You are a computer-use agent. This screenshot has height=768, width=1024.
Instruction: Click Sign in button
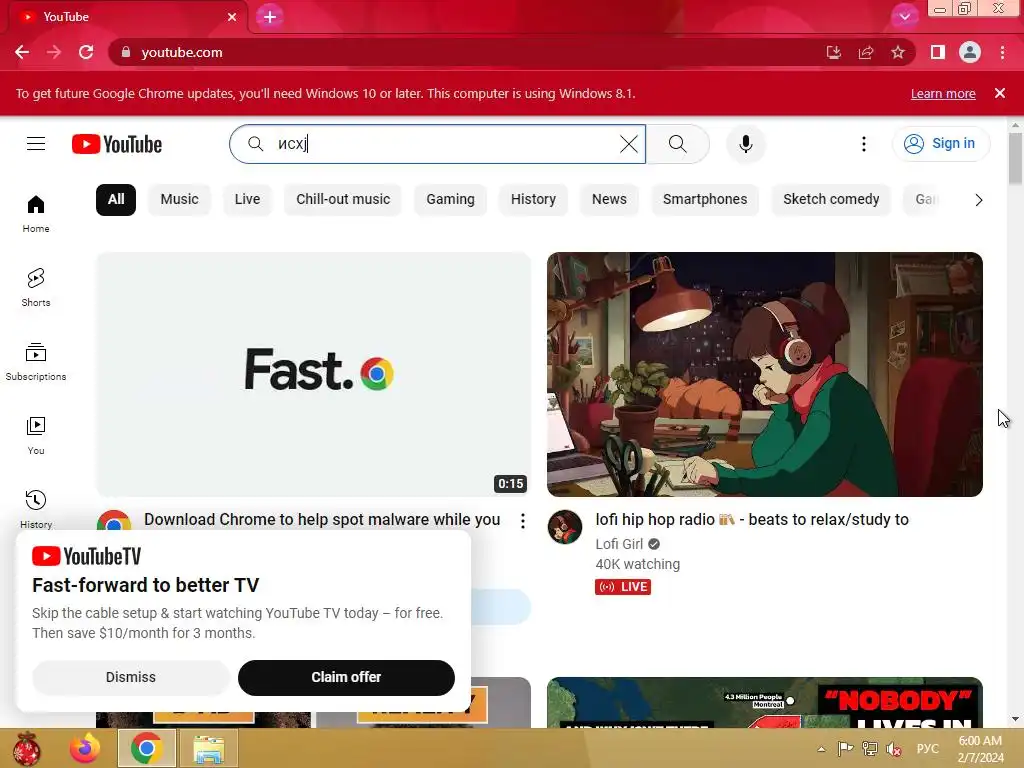[940, 144]
